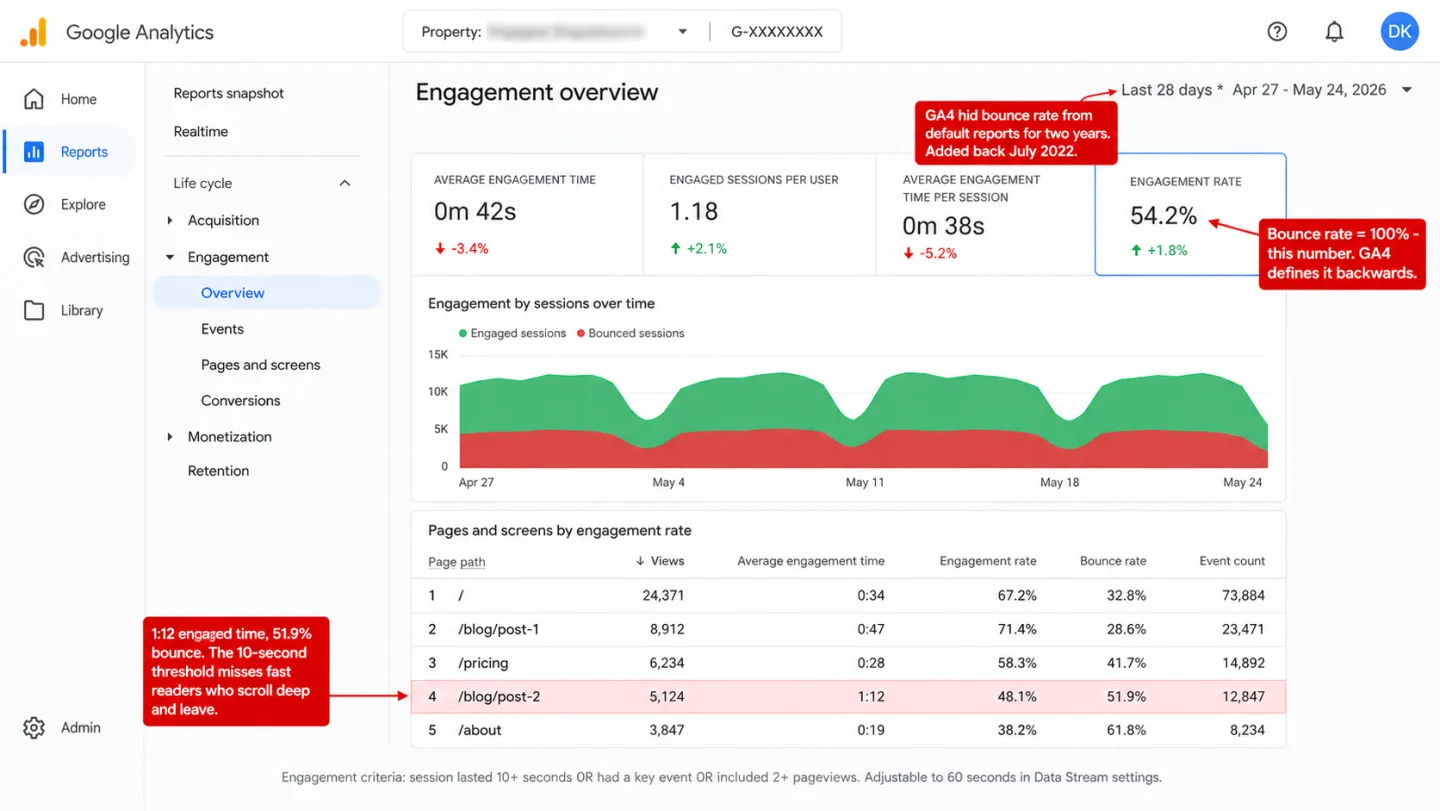The height and width of the screenshot is (811, 1440).
Task: Click the Explore label in sidebar
Action: point(83,204)
